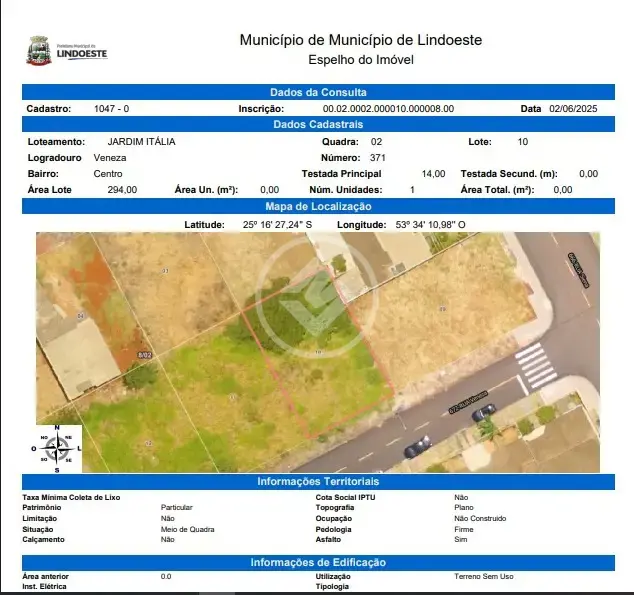Click the 'LINDOESTE' wordmark beside the crest
Image resolution: width=634 pixels, height=595 pixels.
[82, 53]
